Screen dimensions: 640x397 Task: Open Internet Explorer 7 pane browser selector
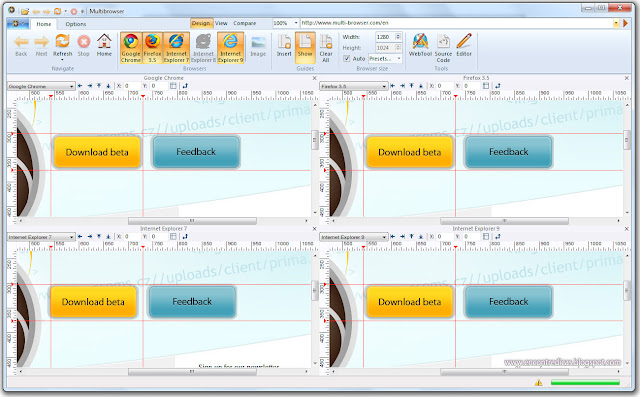click(41, 237)
